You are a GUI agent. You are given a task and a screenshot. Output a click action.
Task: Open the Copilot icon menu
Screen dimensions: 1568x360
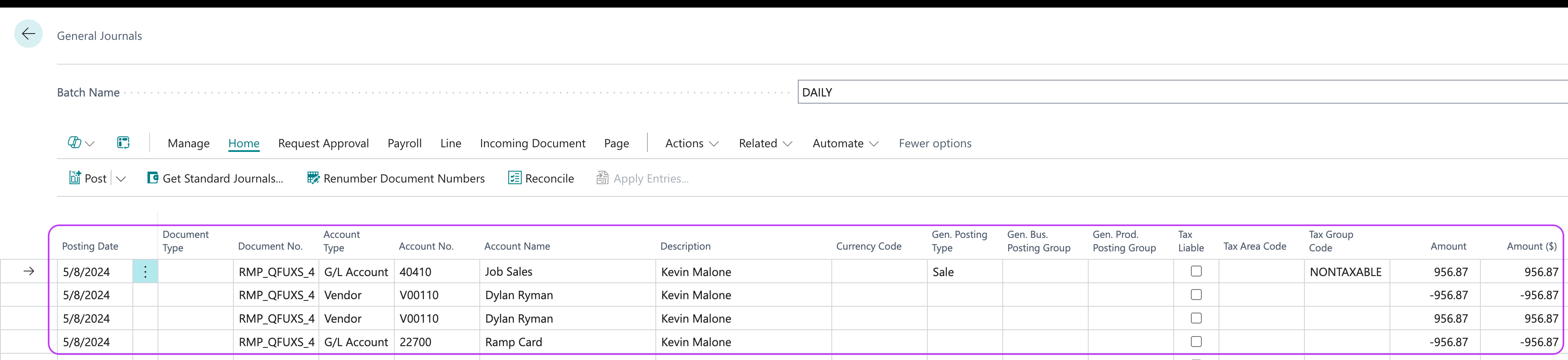pos(81,143)
